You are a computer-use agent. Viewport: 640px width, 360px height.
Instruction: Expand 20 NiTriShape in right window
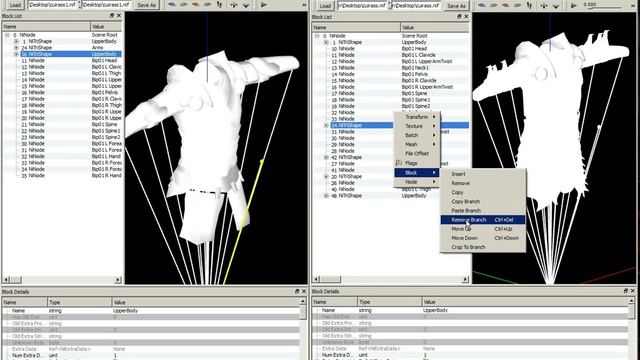(x=327, y=176)
